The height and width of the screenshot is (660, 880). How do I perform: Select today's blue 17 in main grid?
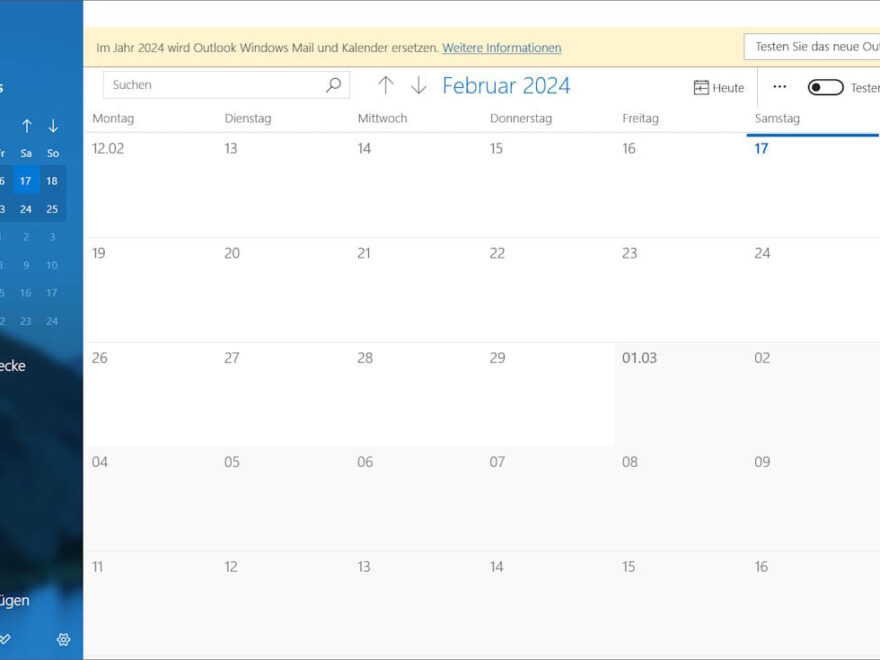pos(813,185)
